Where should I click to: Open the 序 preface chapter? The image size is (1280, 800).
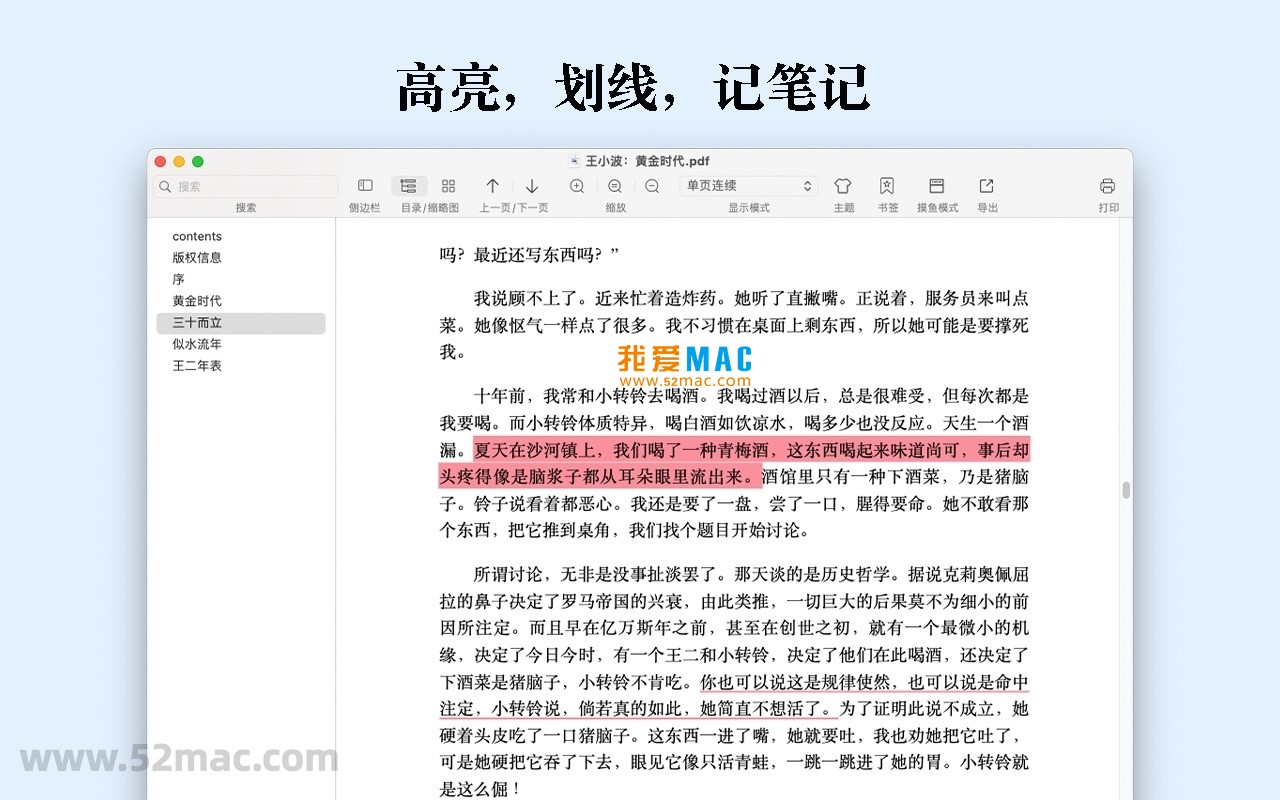point(180,279)
